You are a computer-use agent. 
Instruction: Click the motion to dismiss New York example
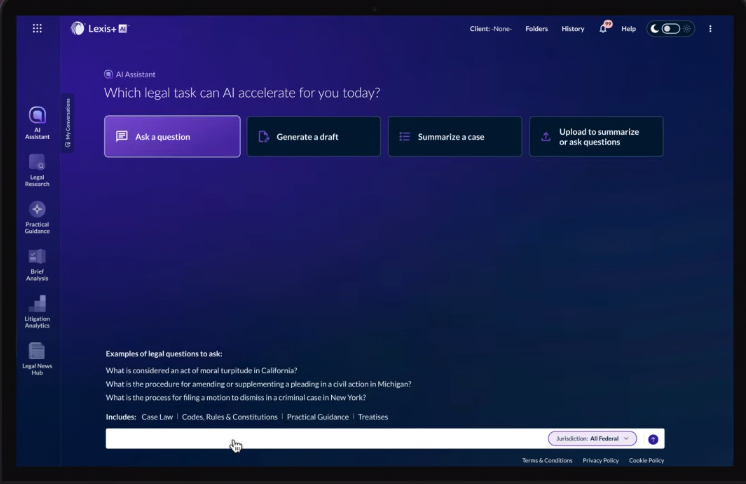pos(236,397)
